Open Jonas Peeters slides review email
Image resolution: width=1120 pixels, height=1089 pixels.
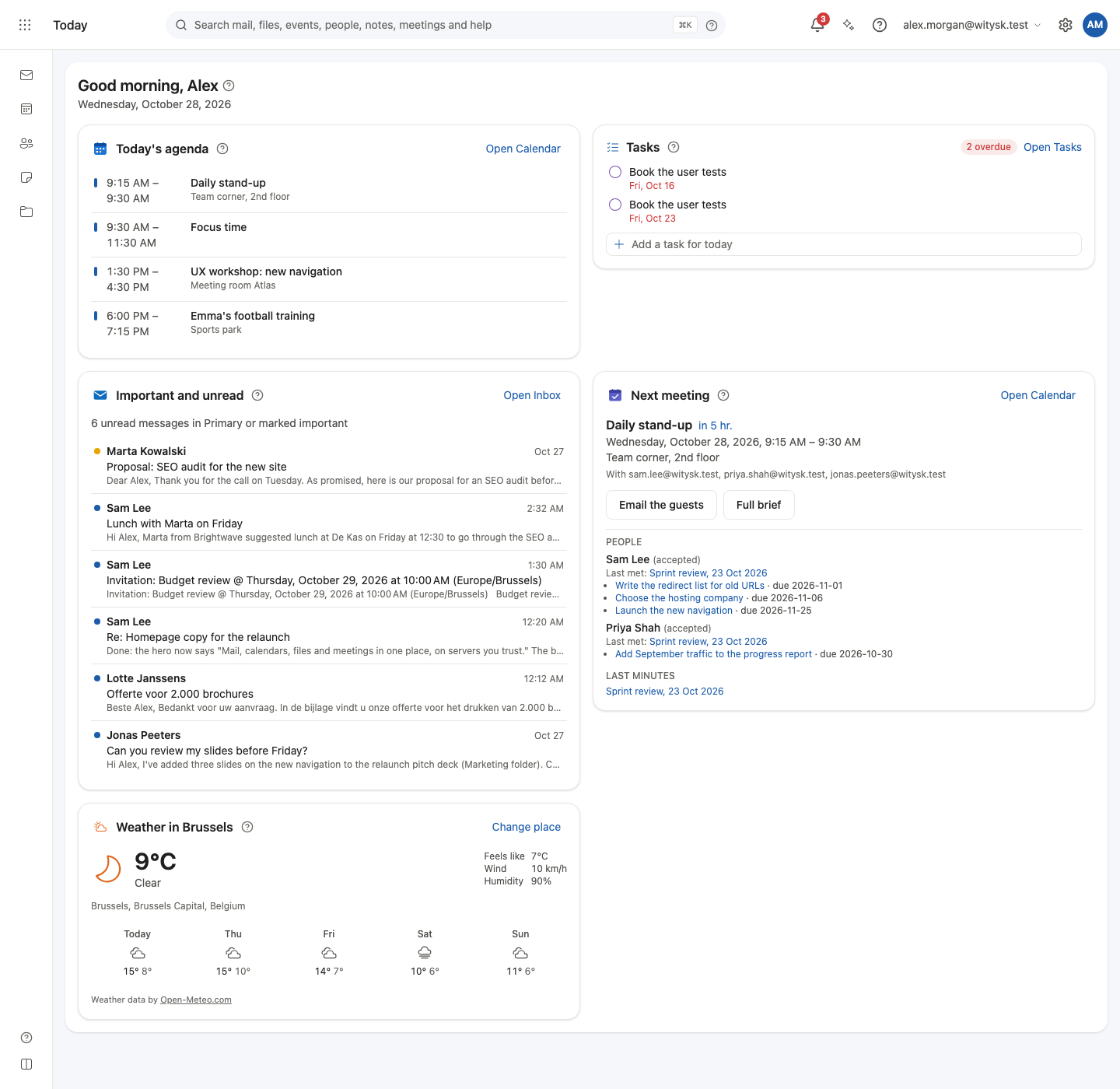pos(329,750)
